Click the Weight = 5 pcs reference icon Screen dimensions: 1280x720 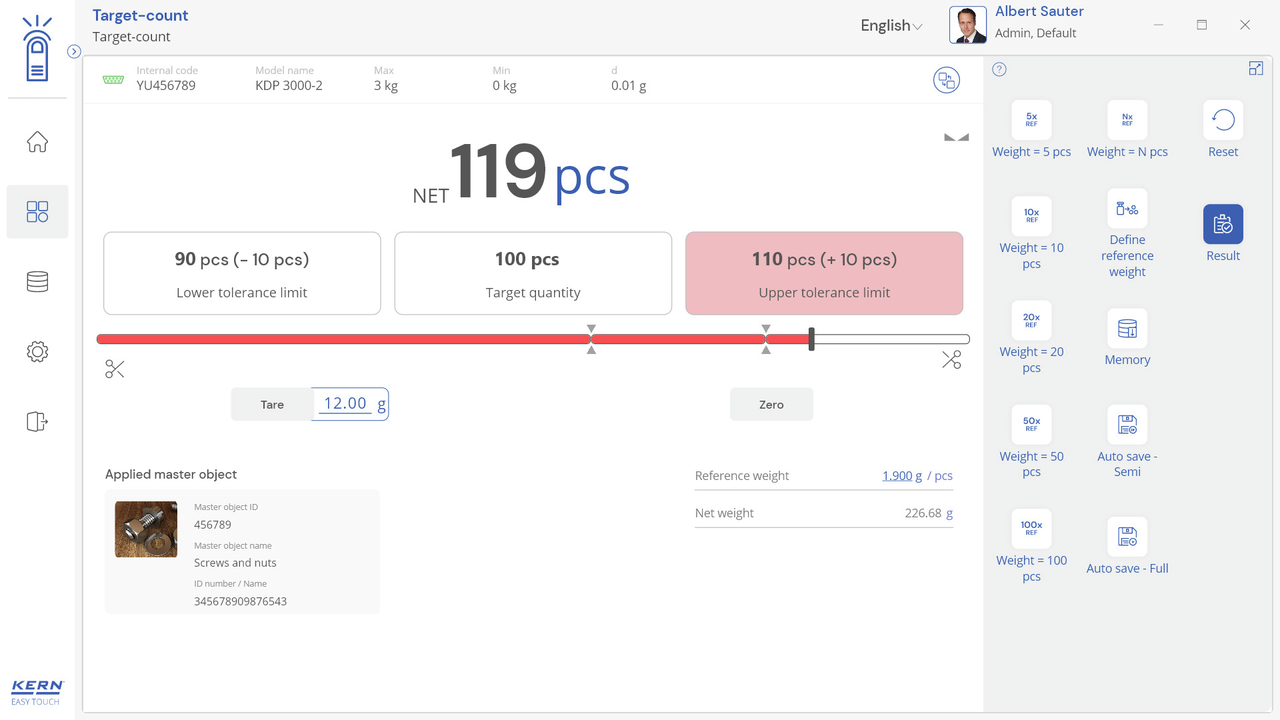tap(1031, 120)
